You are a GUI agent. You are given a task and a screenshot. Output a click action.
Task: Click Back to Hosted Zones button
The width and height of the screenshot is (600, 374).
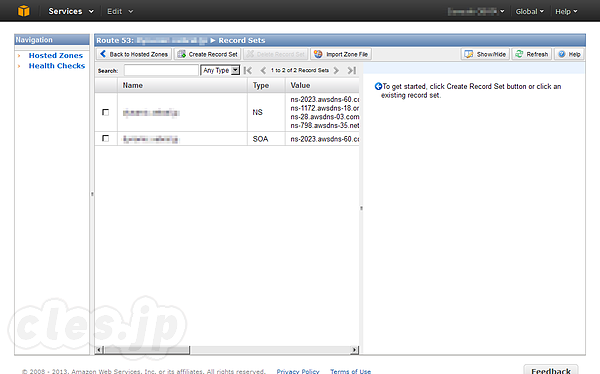tap(134, 54)
